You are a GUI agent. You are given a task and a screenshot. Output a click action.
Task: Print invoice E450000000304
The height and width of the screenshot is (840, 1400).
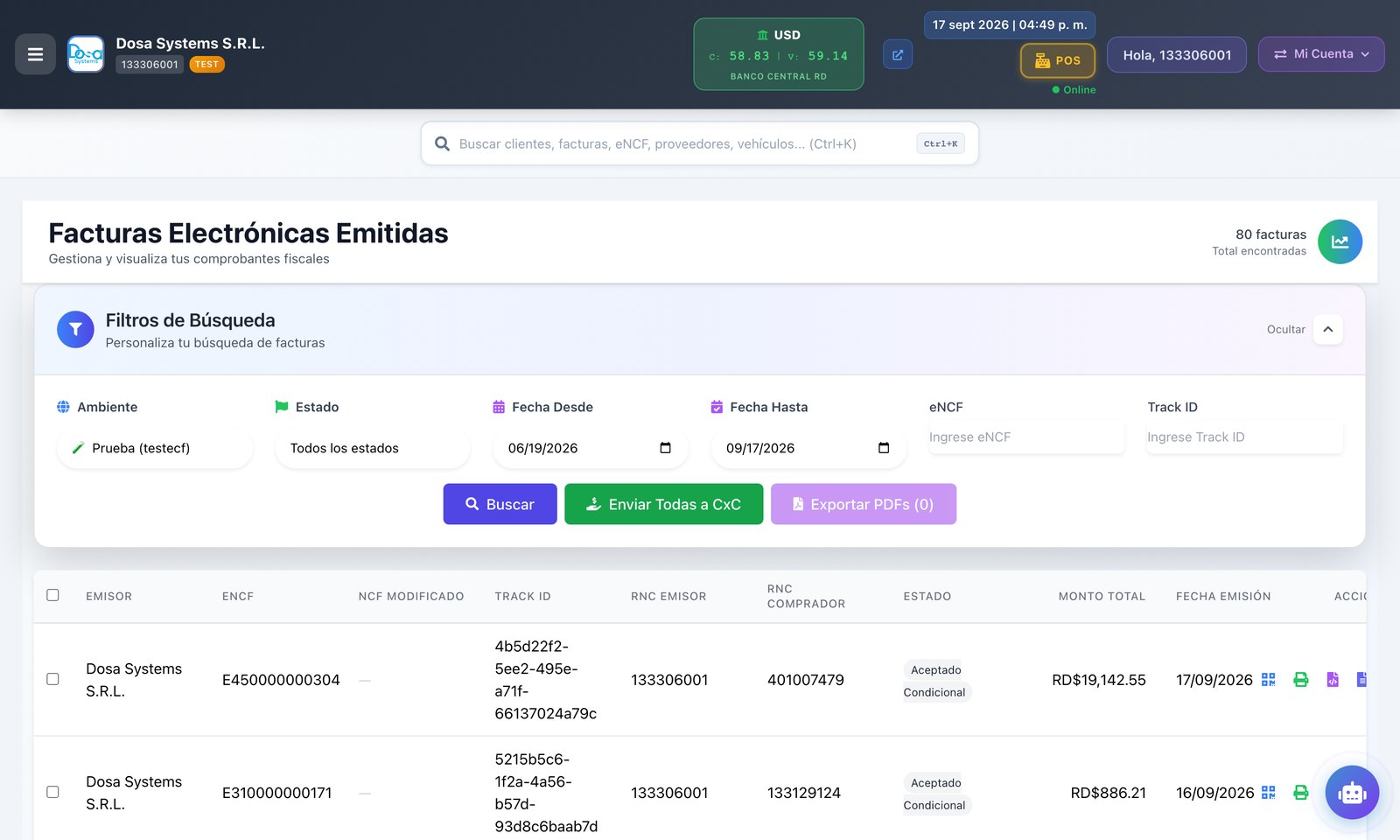coord(1301,680)
